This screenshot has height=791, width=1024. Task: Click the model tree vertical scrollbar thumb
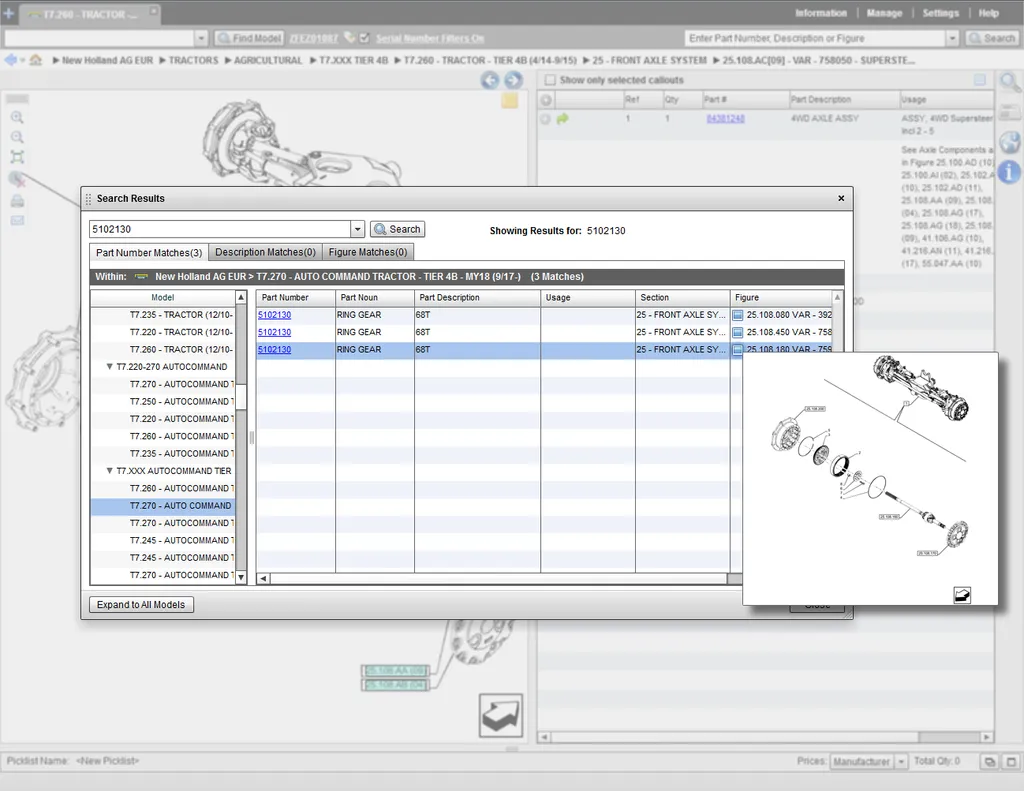(x=241, y=396)
